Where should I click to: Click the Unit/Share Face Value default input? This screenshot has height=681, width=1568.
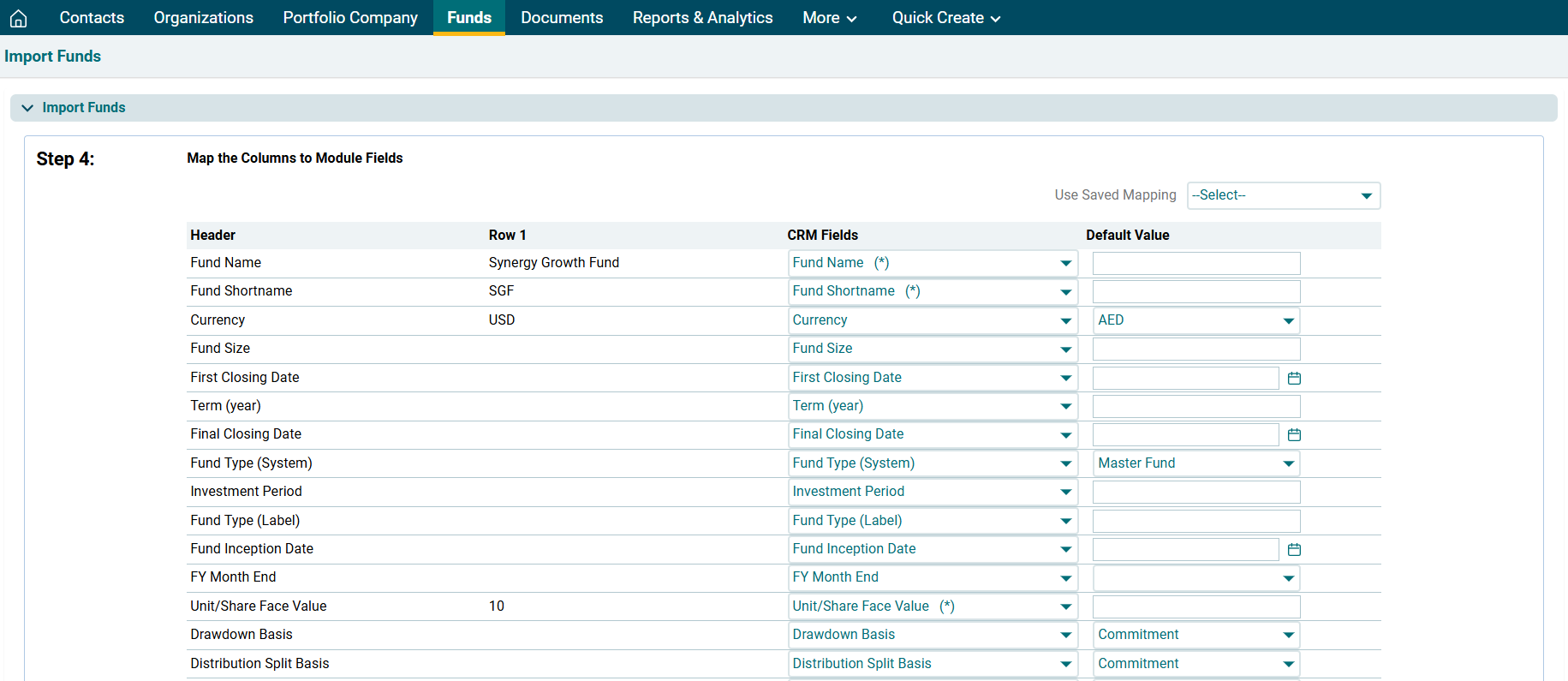tap(1195, 606)
